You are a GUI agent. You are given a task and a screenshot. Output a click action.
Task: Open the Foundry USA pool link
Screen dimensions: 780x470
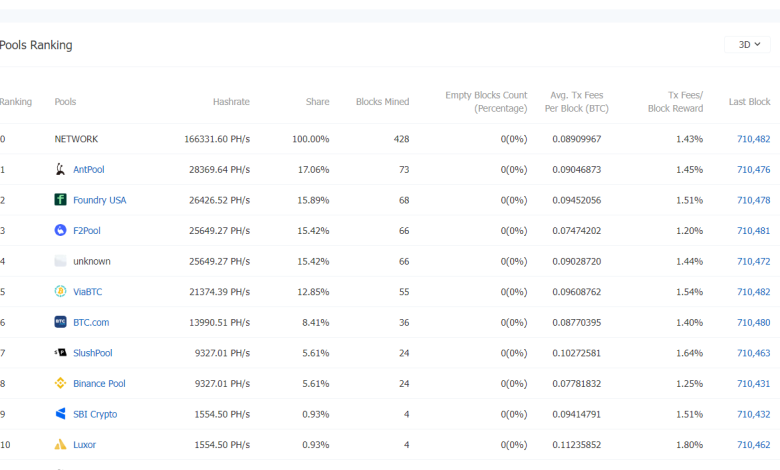[99, 200]
